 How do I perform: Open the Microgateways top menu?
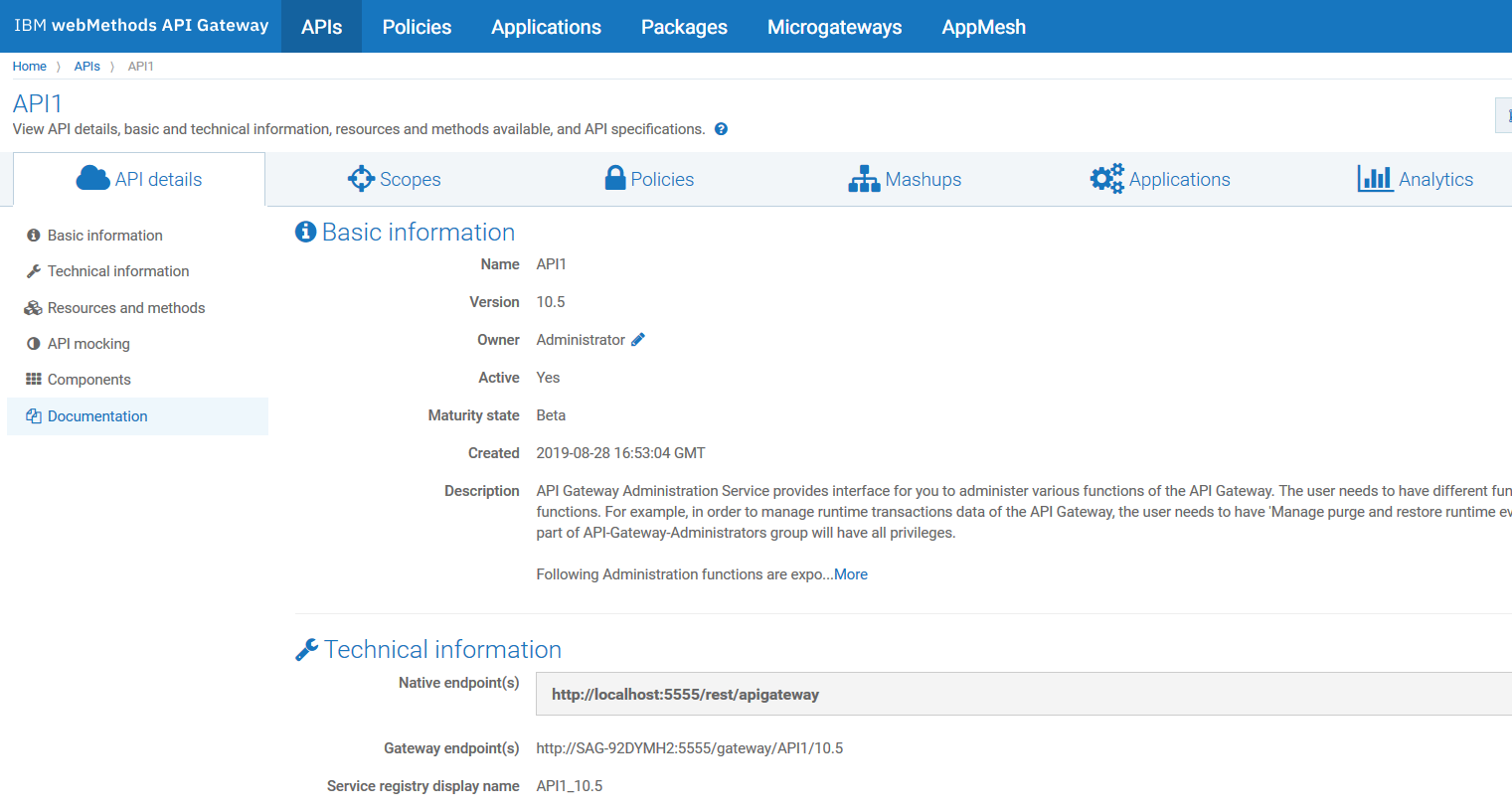click(x=834, y=27)
